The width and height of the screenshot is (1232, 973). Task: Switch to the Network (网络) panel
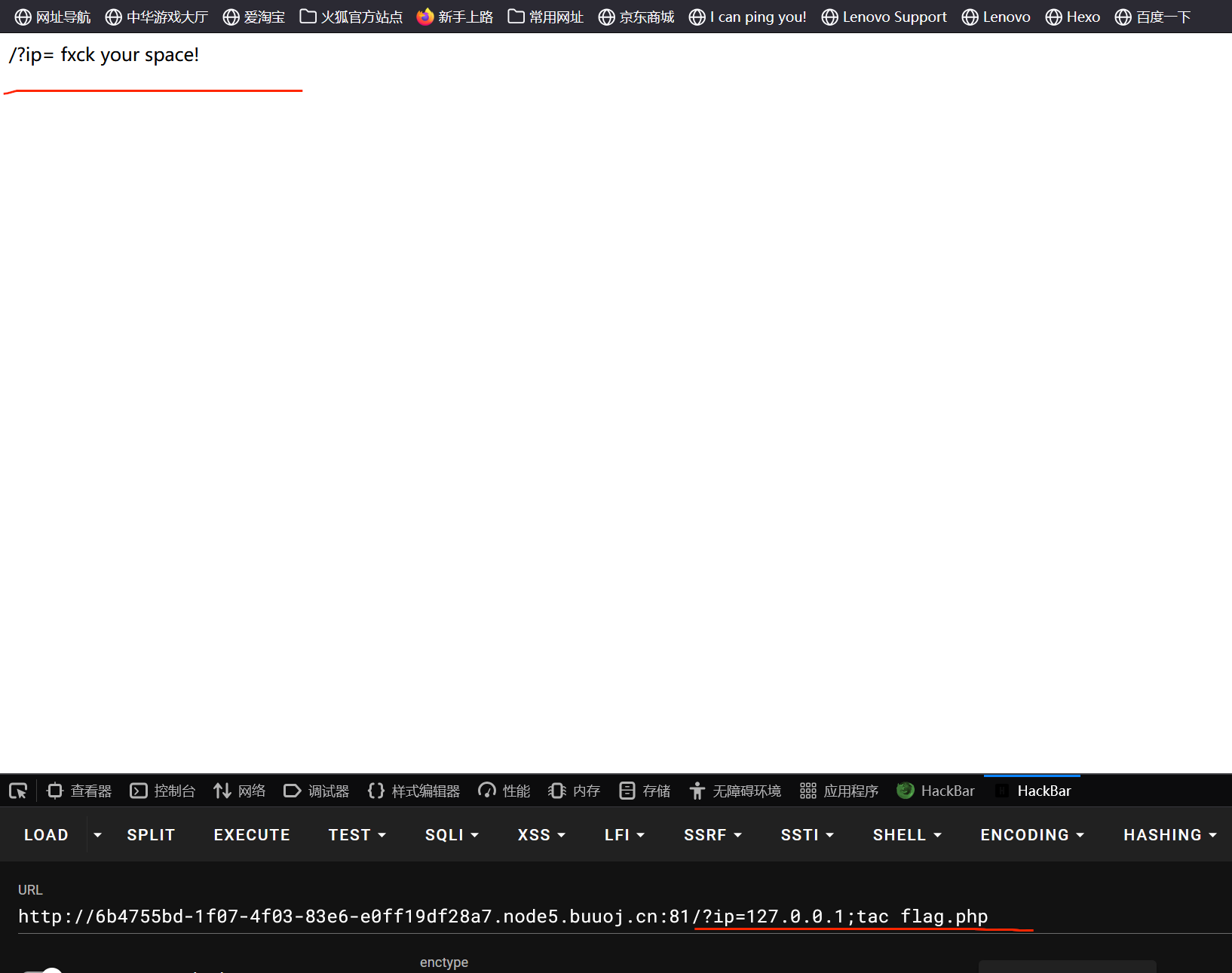pyautogui.click(x=240, y=791)
